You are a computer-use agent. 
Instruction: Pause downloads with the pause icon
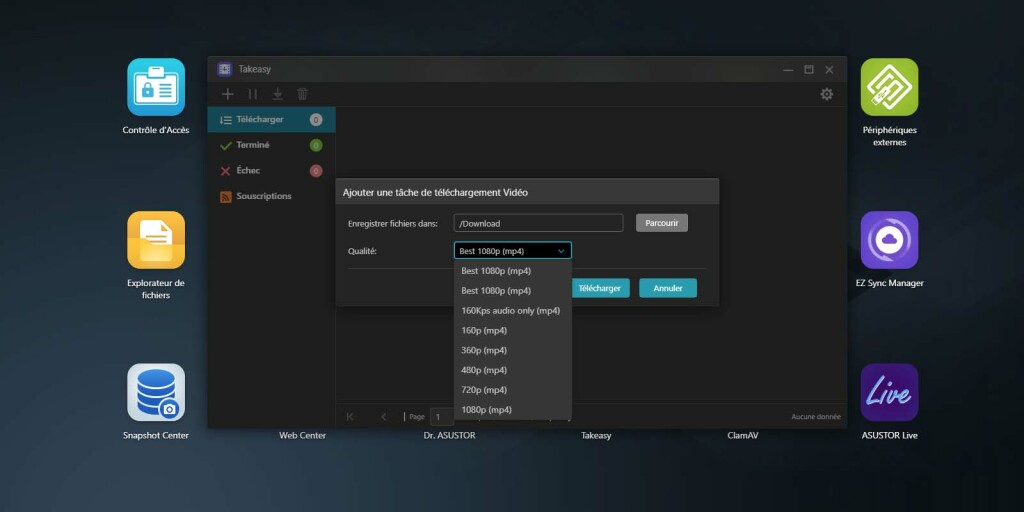point(253,94)
